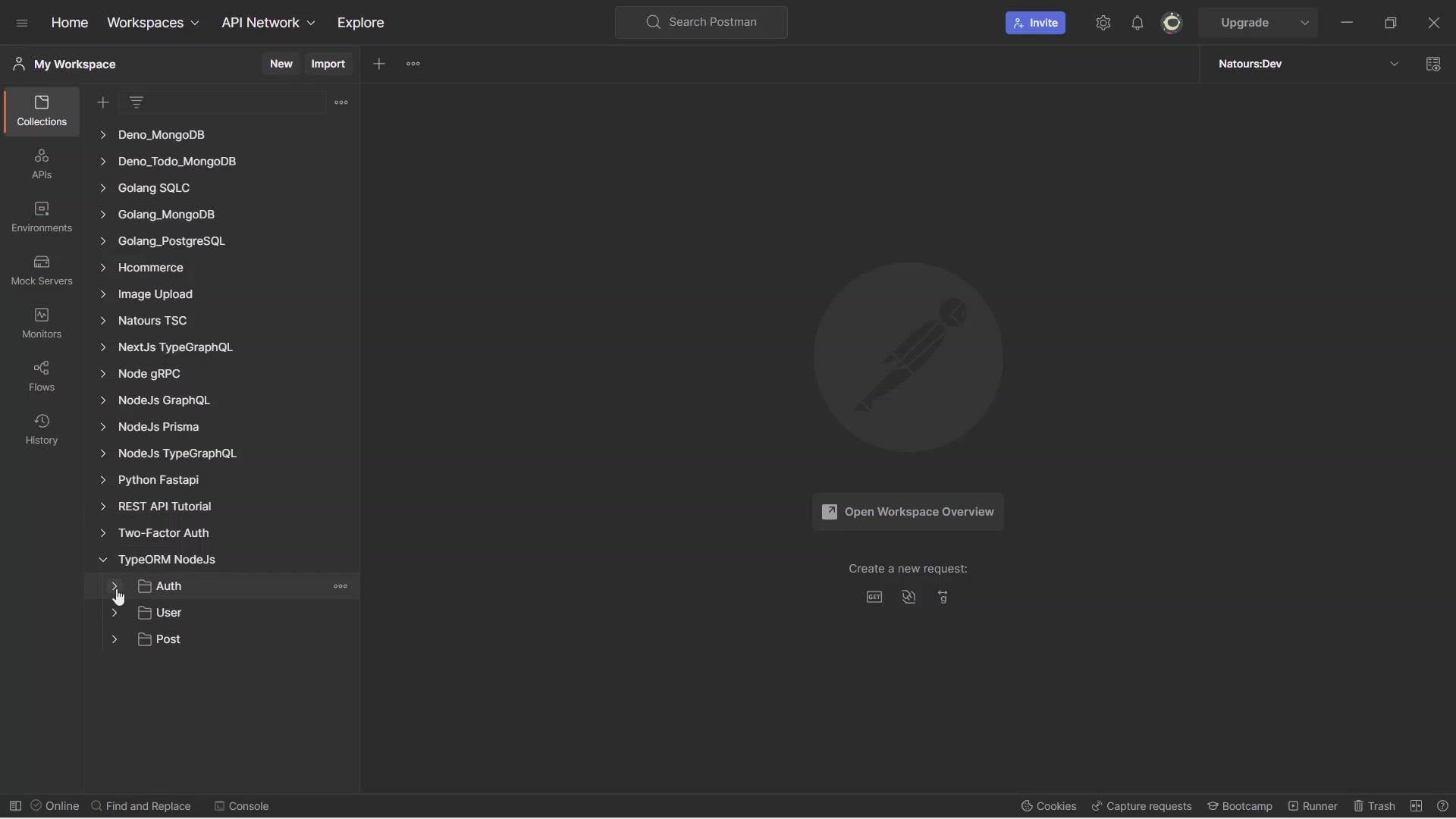This screenshot has width=1456, height=819.
Task: Open the help icon in status bar
Action: point(1443,806)
